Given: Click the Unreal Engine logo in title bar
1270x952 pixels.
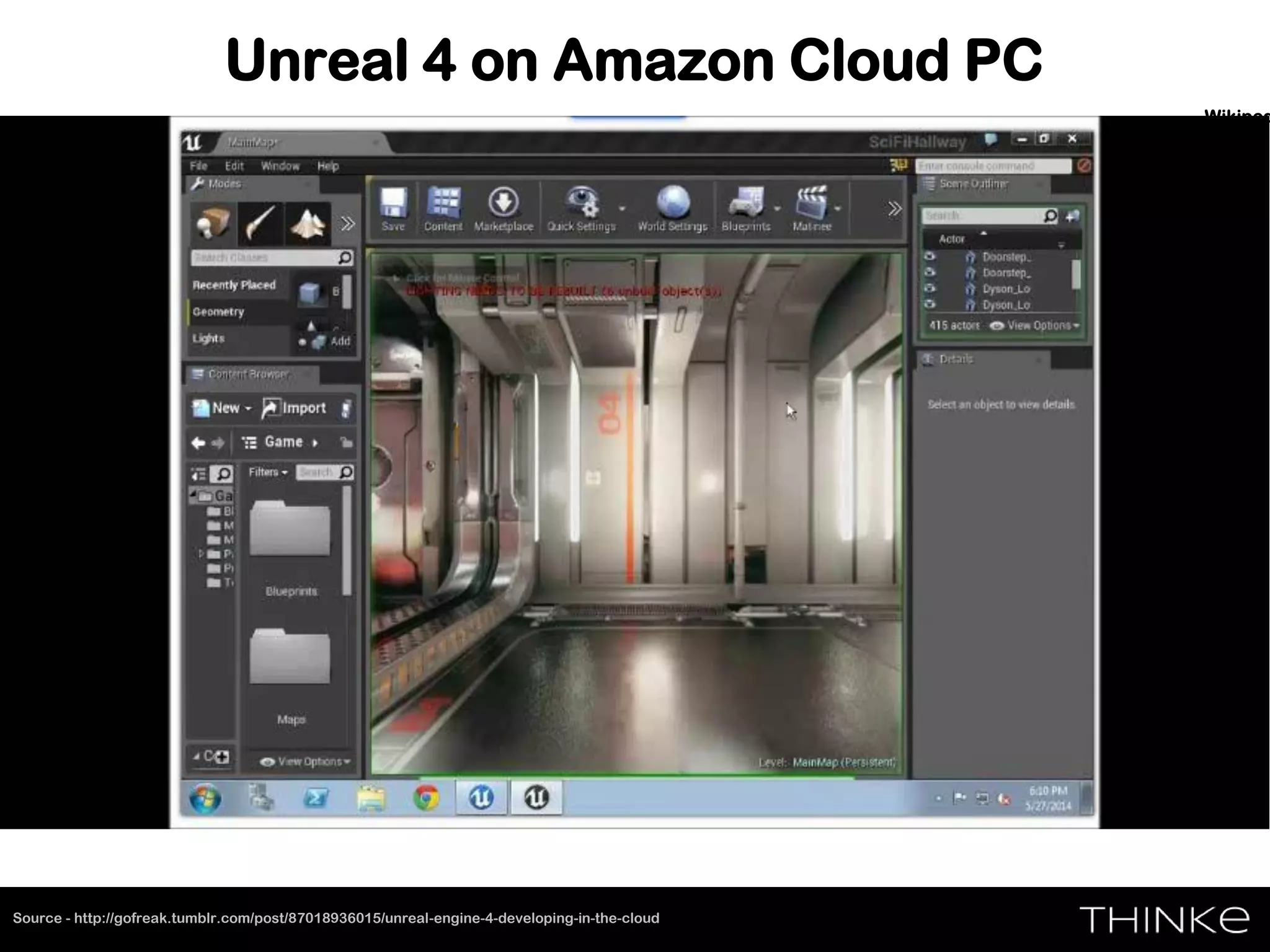Looking at the screenshot, I should pyautogui.click(x=192, y=143).
